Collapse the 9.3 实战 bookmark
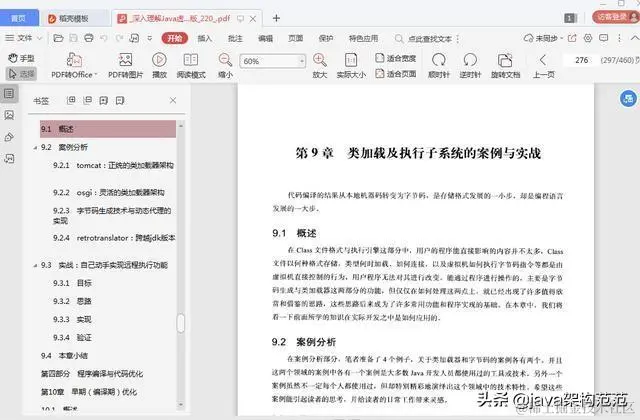This screenshot has height=420, width=640. 35,266
